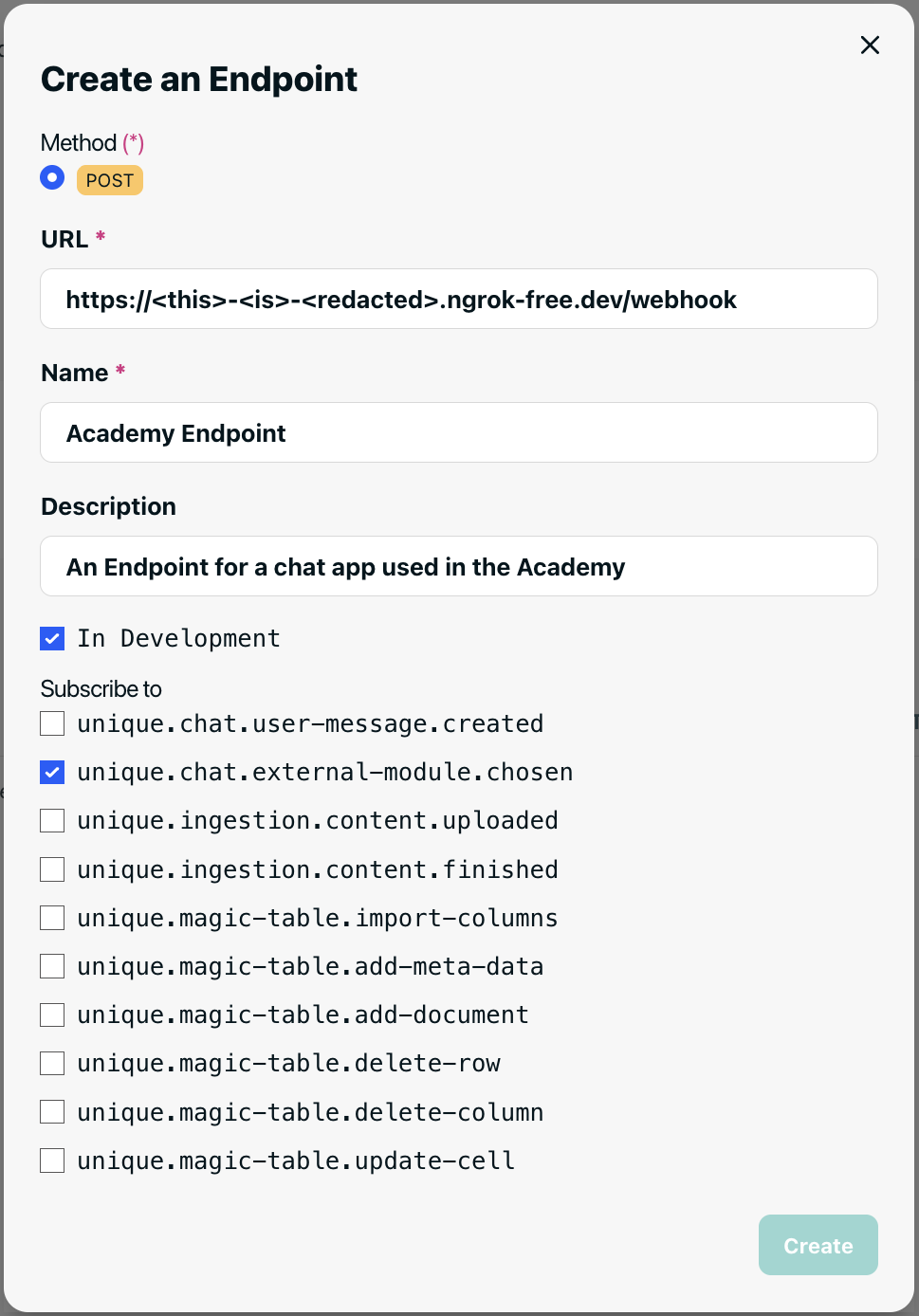
Task: Close the Create an Endpoint dialog
Action: 870,46
